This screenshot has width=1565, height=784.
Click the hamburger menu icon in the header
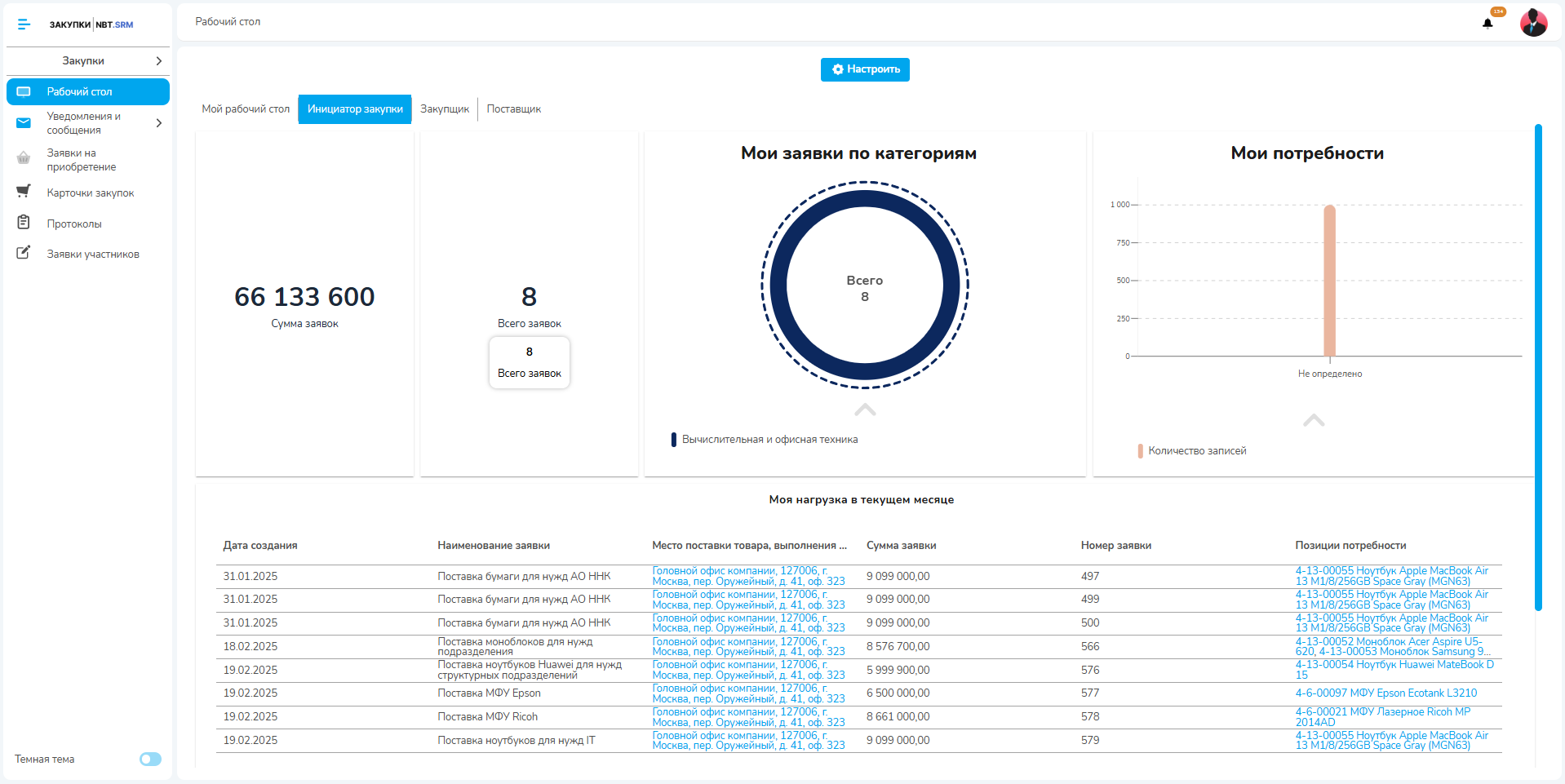pos(24,24)
